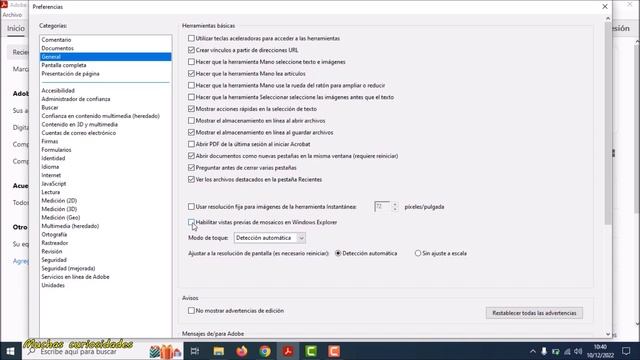Open the volume tray icon
This screenshot has width=640, height=360.
tap(578, 351)
